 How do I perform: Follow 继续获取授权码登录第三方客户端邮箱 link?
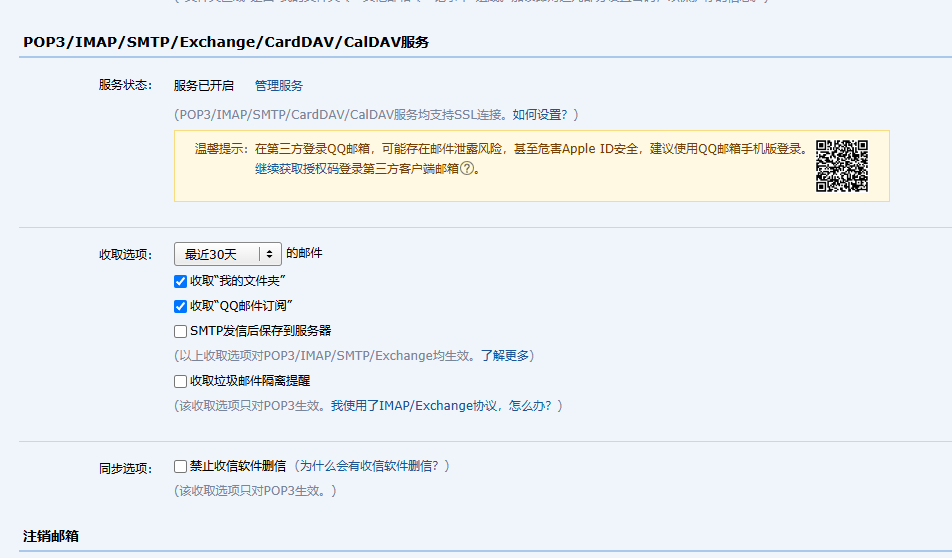(x=357, y=169)
